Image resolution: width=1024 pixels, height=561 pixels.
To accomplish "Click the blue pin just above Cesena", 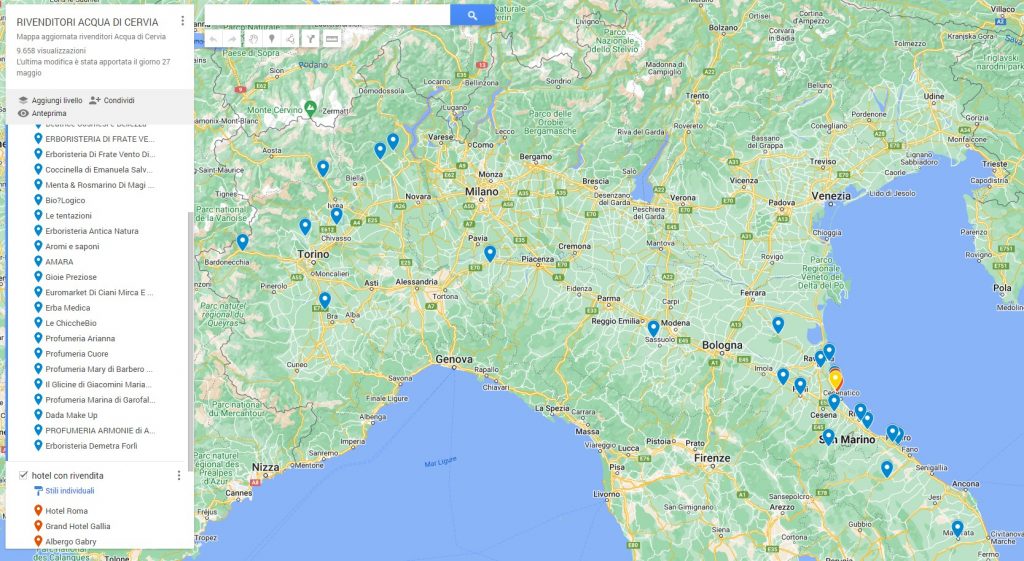I will (834, 402).
